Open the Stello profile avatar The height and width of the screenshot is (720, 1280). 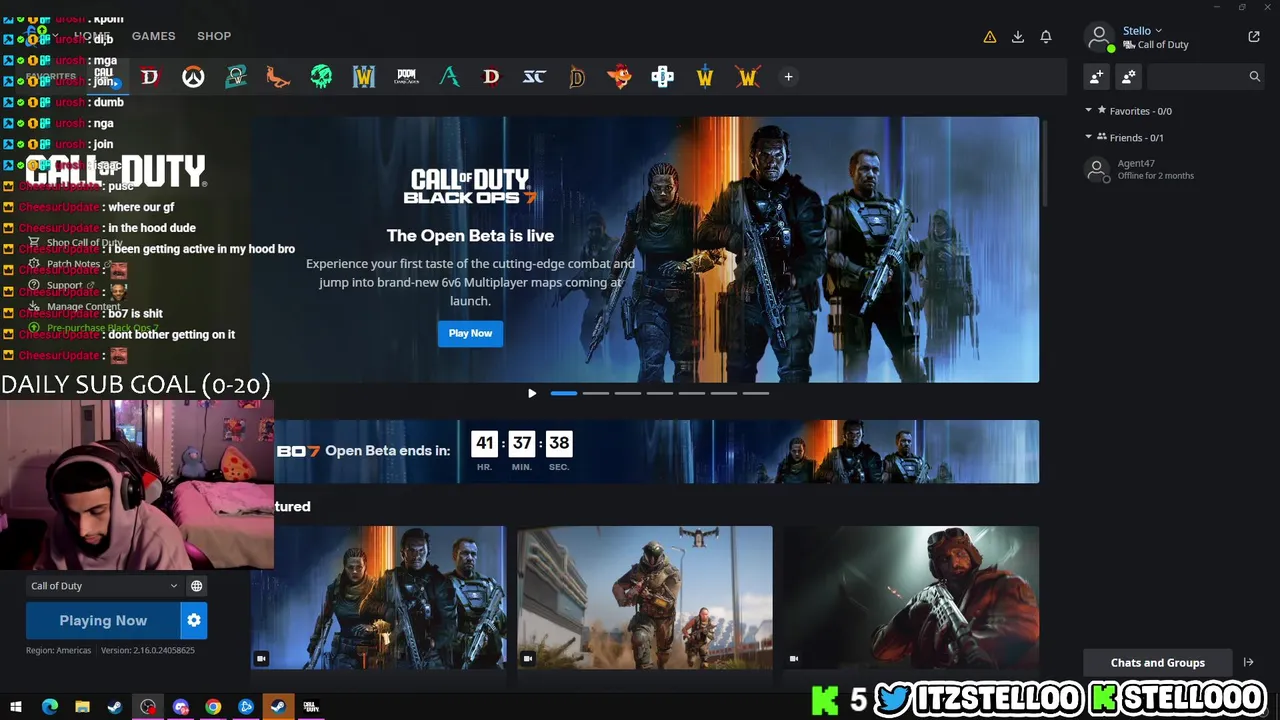(x=1099, y=38)
